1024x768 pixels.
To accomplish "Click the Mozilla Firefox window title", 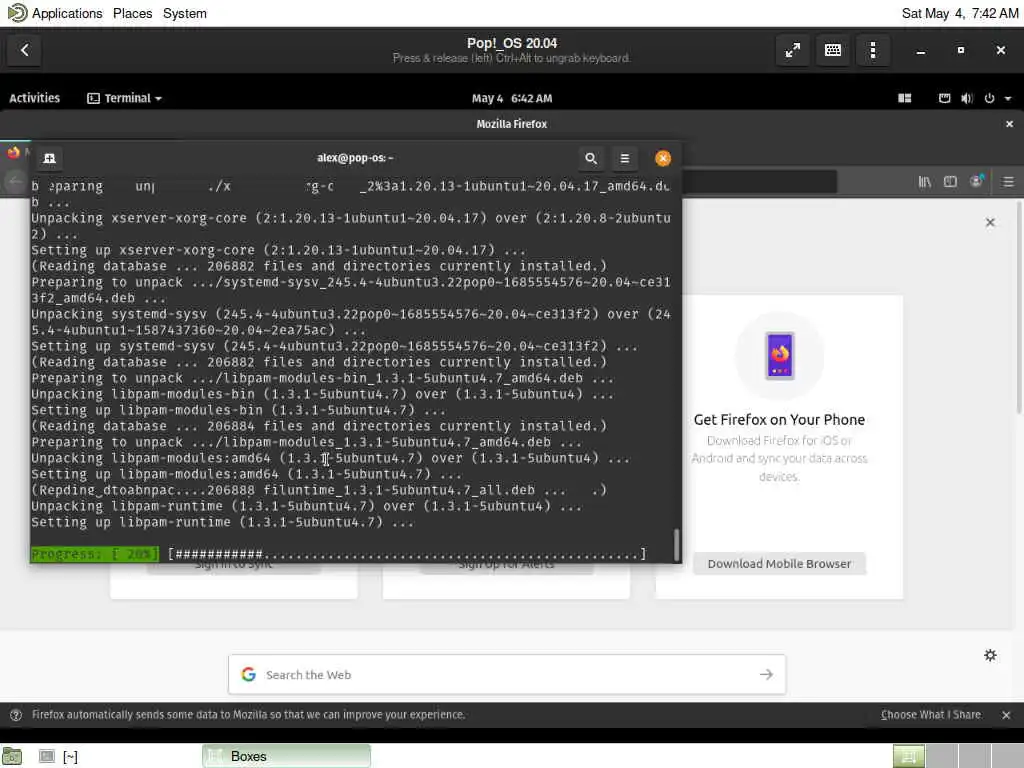I will pos(512,124).
